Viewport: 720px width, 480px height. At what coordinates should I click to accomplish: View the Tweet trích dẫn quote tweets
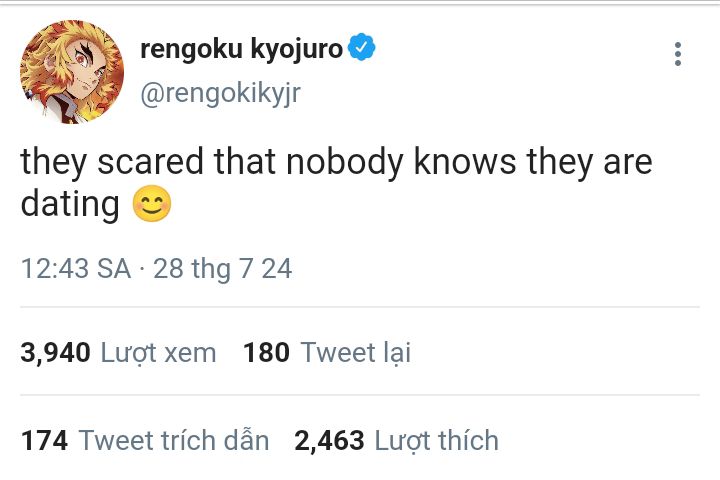(173, 440)
